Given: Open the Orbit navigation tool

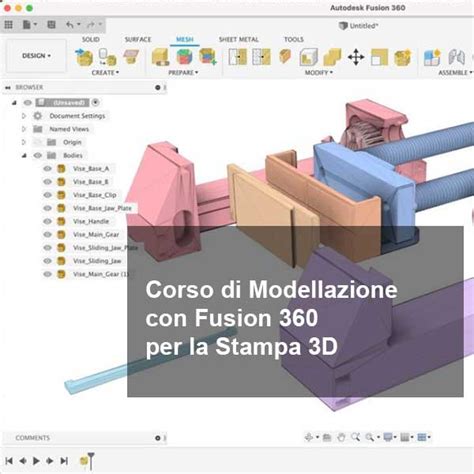Looking at the screenshot, I should click(309, 437).
